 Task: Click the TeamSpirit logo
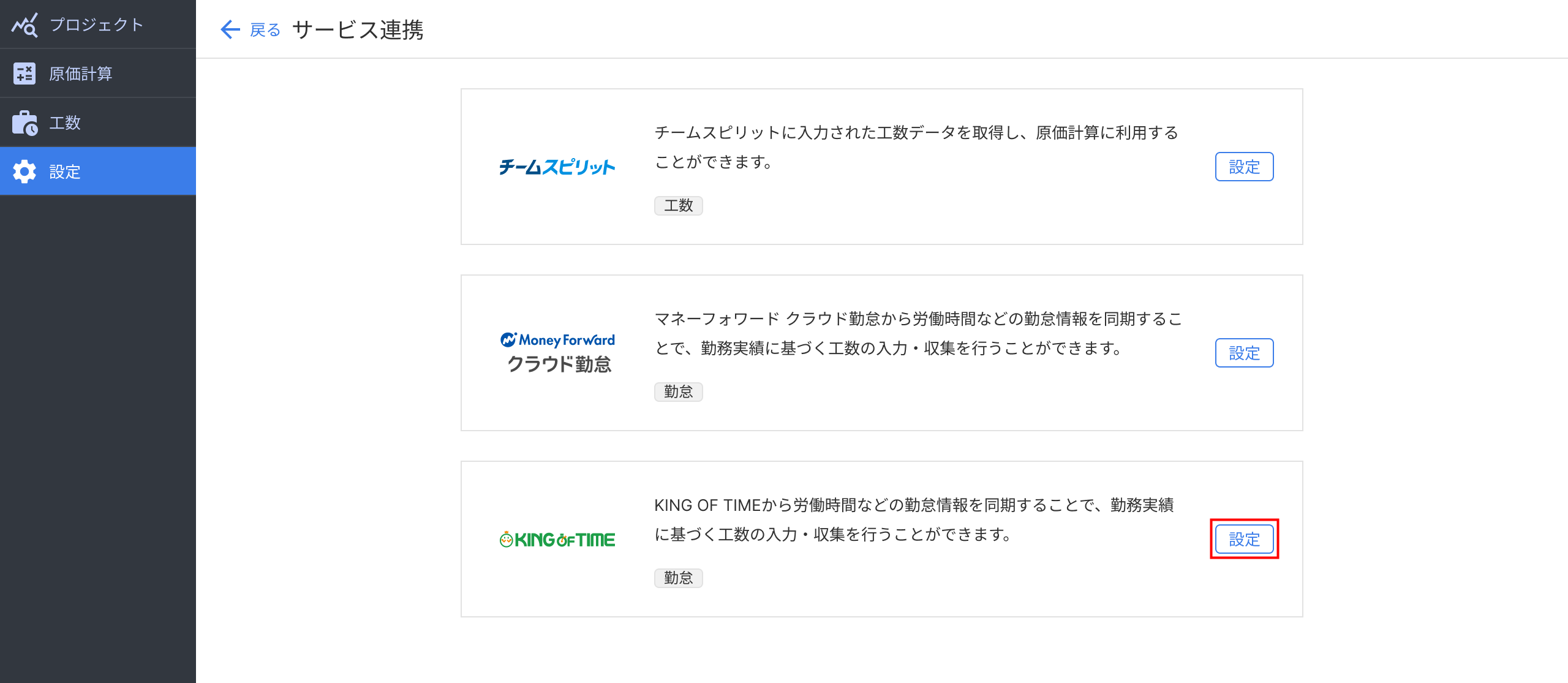[x=557, y=167]
